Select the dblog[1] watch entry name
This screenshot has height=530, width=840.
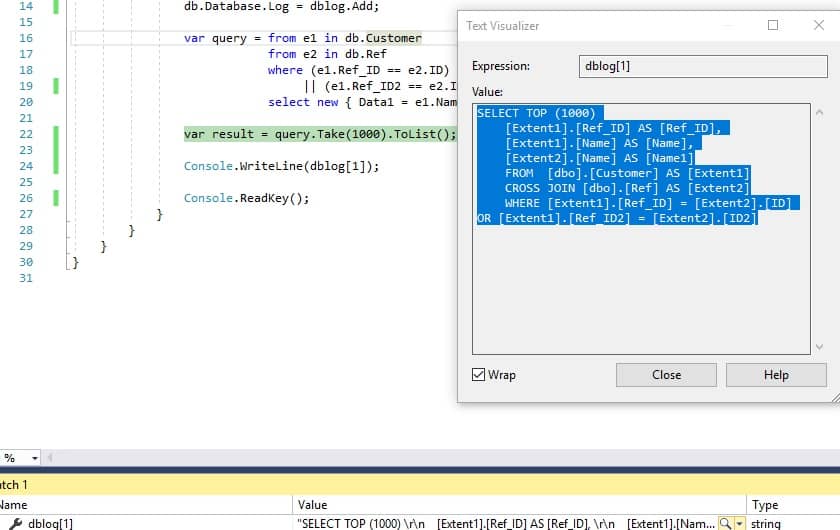[50, 524]
